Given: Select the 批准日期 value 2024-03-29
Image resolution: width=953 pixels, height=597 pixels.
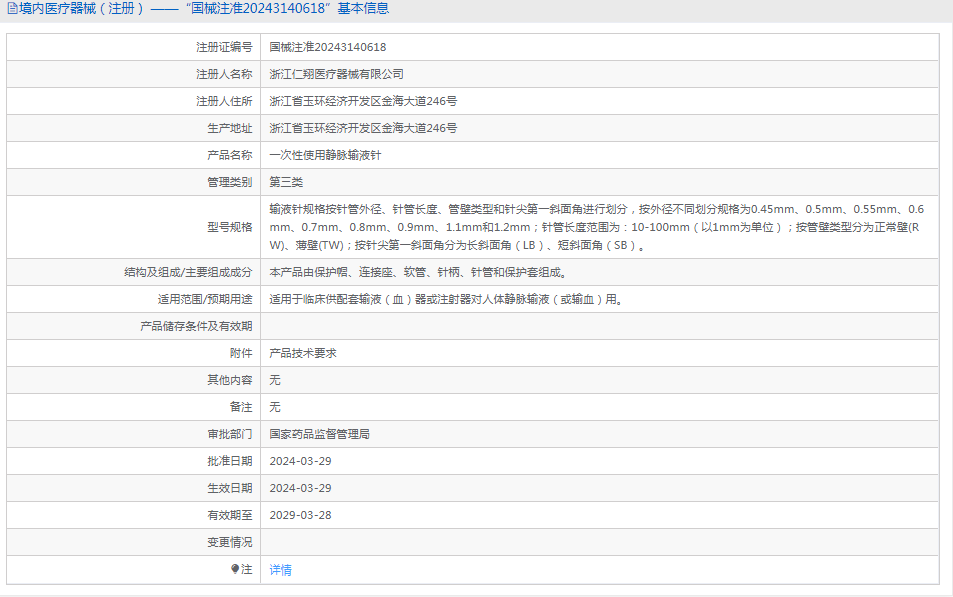Looking at the screenshot, I should 300,461.
